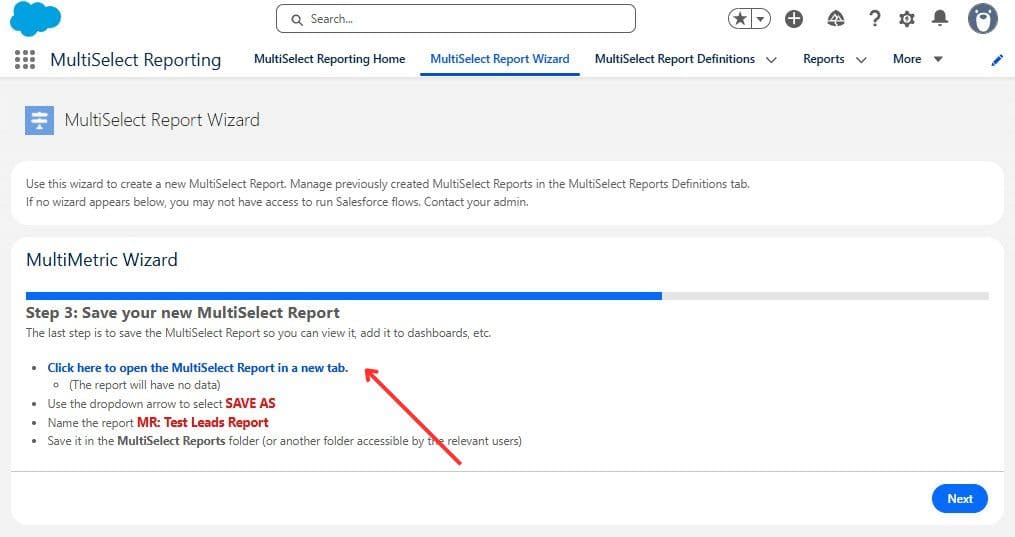Click the wizard progress bar
This screenshot has width=1015, height=537.
(507, 296)
